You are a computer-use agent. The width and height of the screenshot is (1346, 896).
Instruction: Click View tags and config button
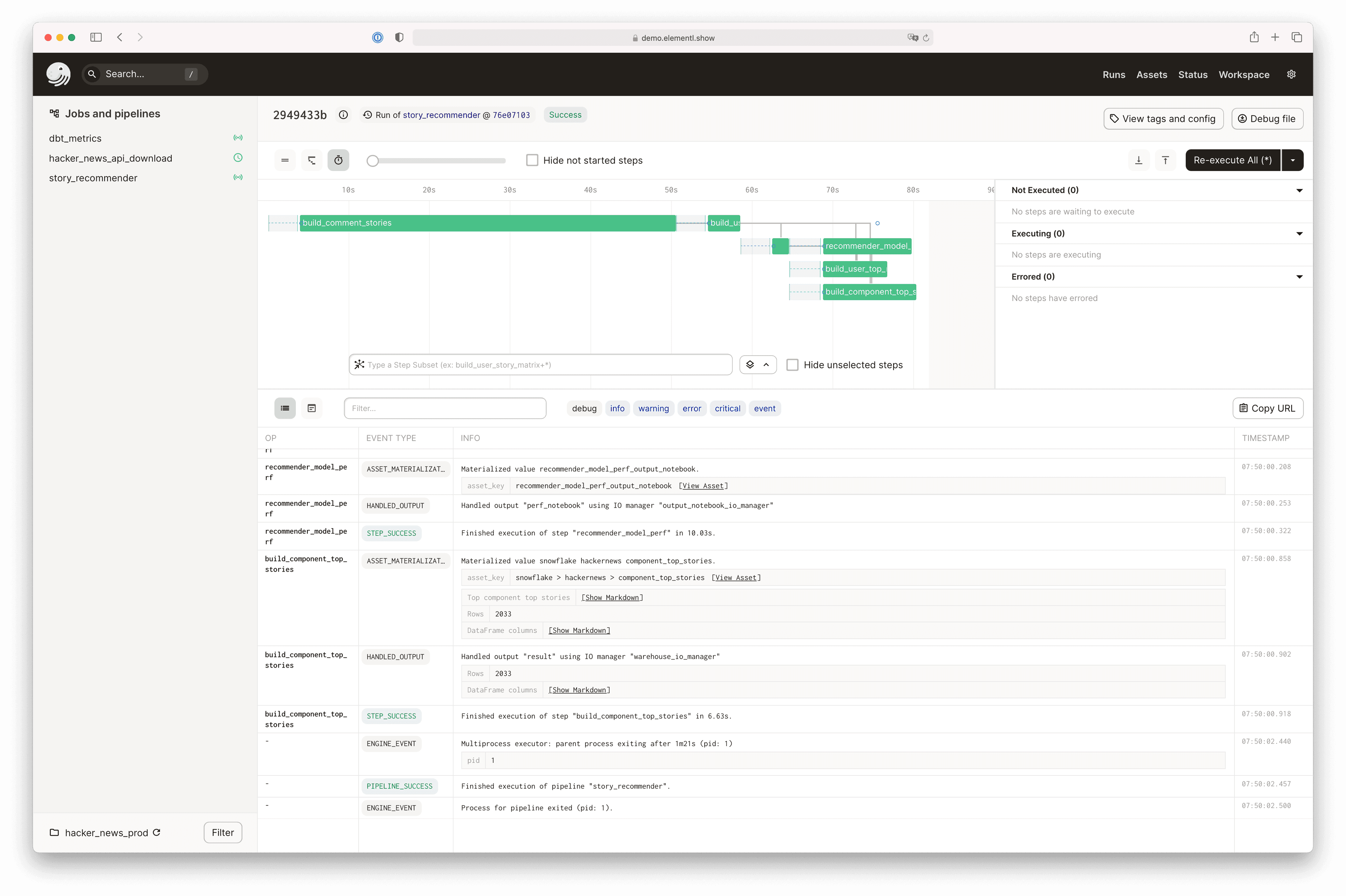point(1163,119)
